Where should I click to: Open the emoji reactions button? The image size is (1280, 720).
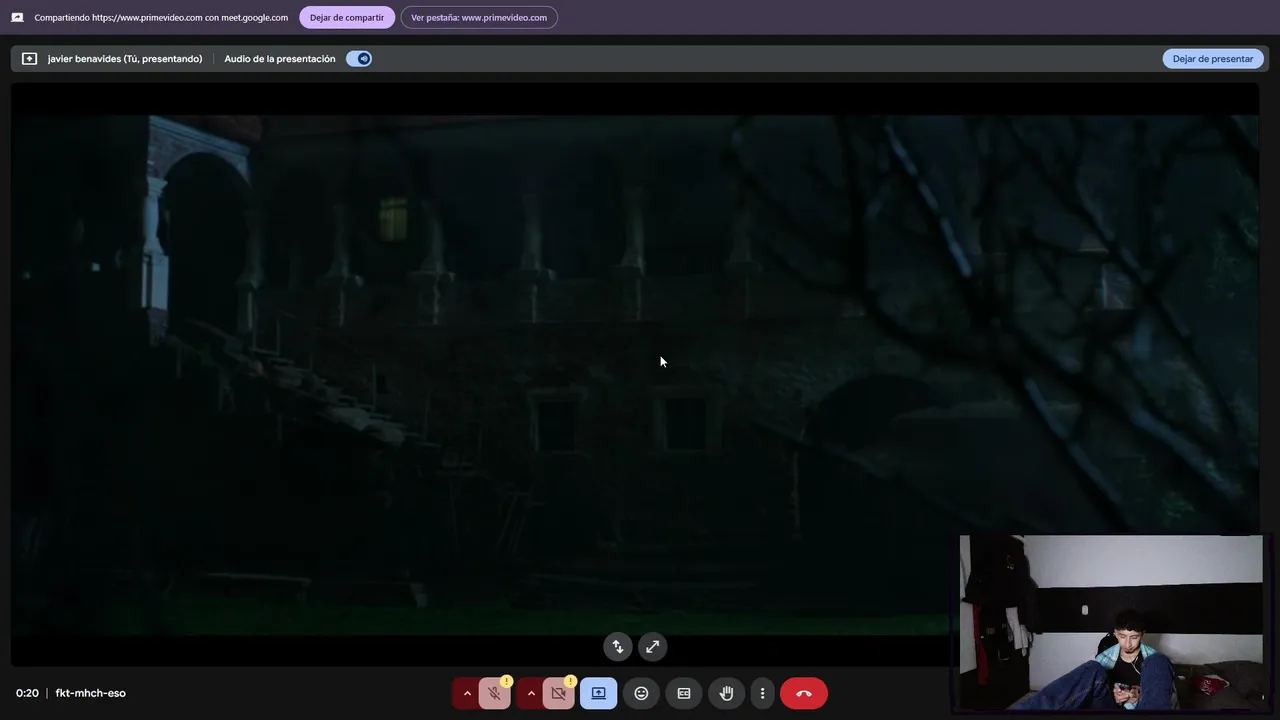pos(641,693)
